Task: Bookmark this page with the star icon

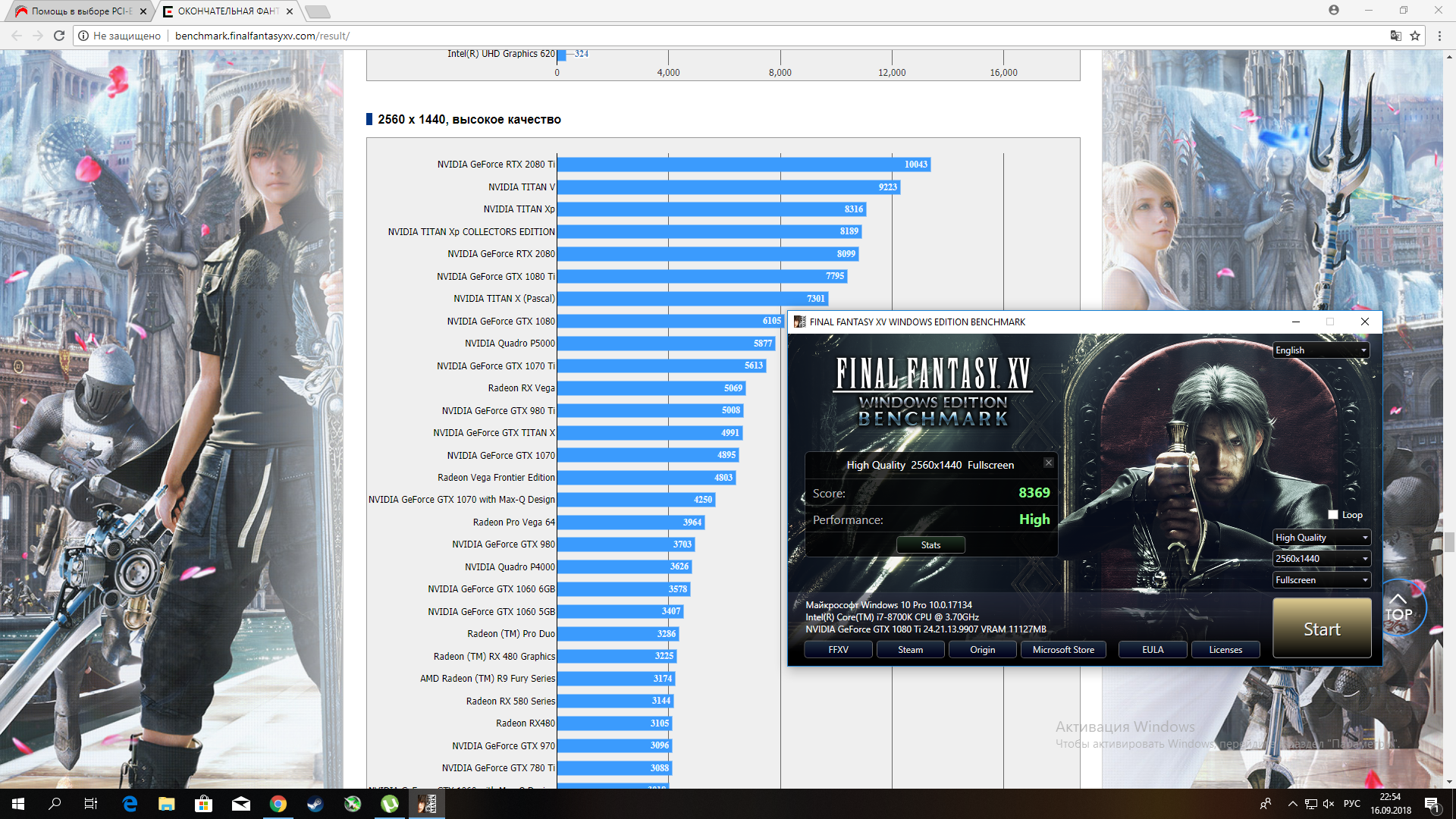Action: [1415, 36]
